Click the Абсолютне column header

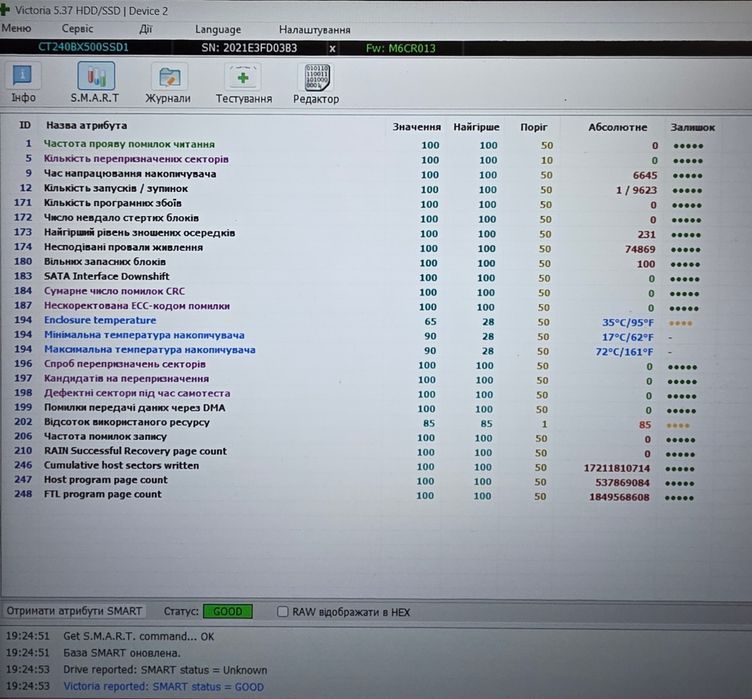(618, 127)
